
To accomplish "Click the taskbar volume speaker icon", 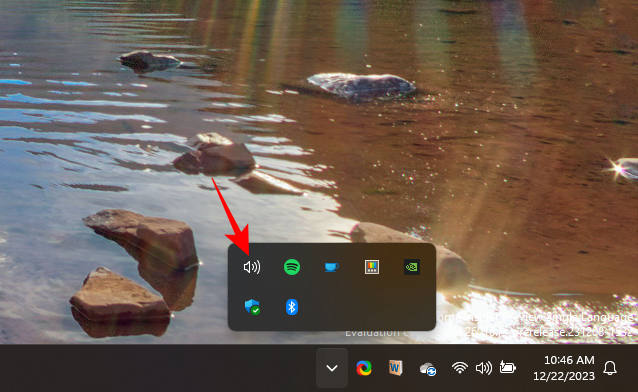I will point(483,368).
